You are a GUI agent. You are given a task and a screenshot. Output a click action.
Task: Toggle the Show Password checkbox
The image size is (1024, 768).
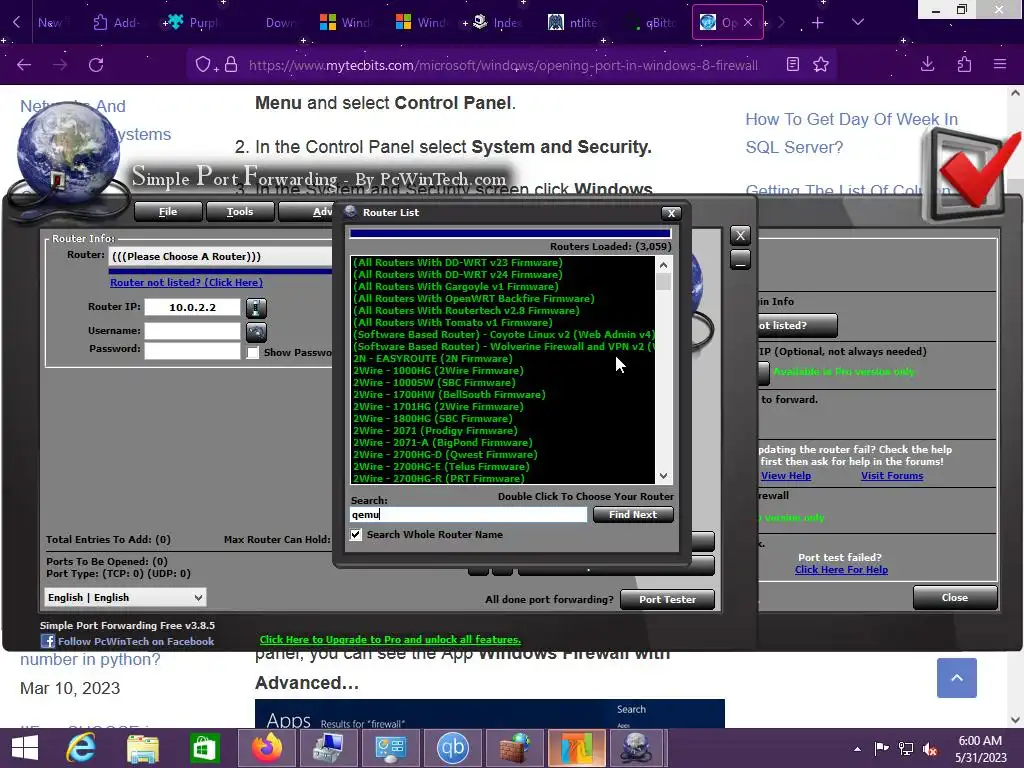pyautogui.click(x=253, y=353)
